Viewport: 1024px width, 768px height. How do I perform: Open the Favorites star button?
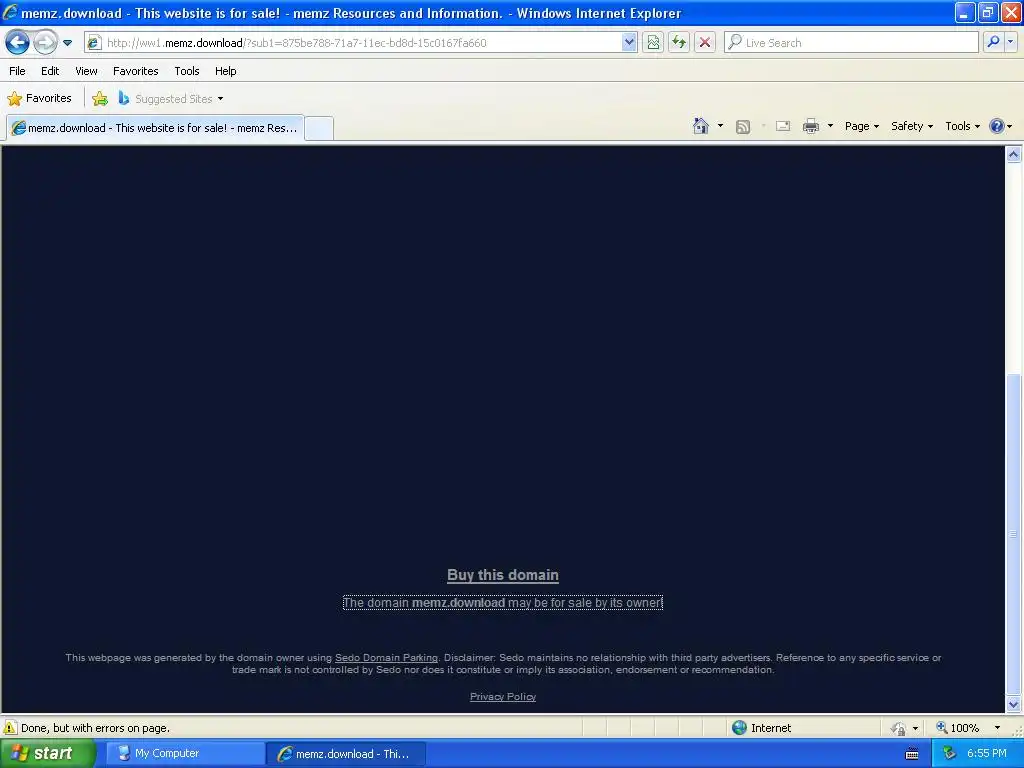pos(39,99)
